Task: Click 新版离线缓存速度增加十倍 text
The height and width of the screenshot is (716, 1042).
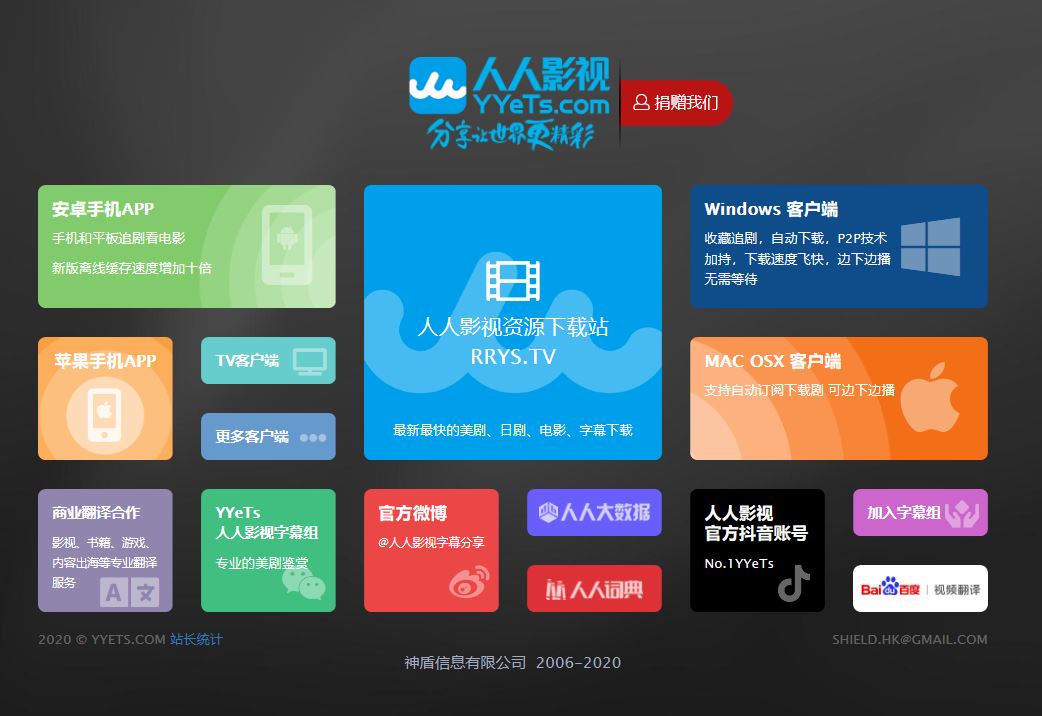Action: (x=132, y=268)
